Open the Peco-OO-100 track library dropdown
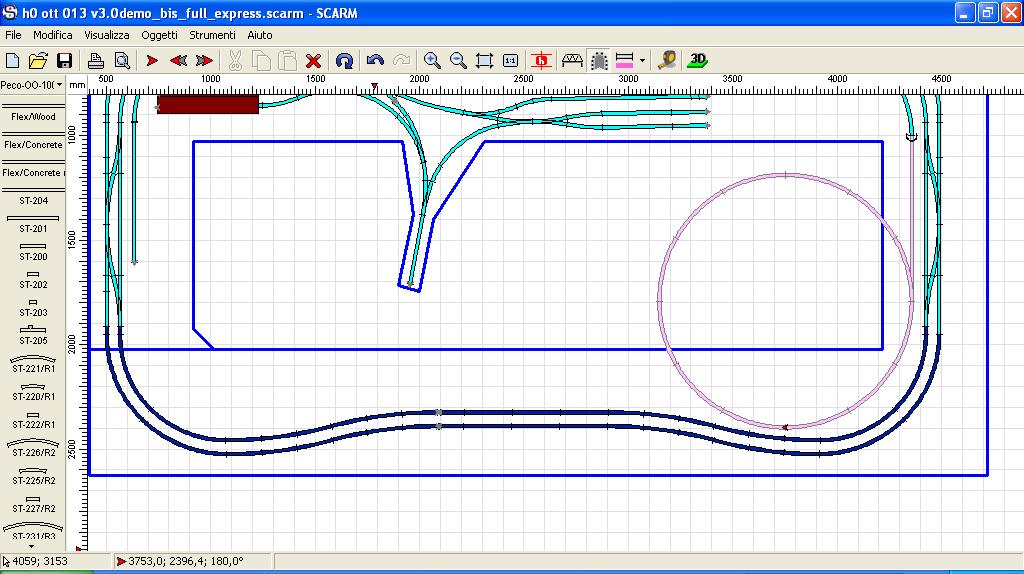This screenshot has width=1024, height=574. click(x=33, y=85)
